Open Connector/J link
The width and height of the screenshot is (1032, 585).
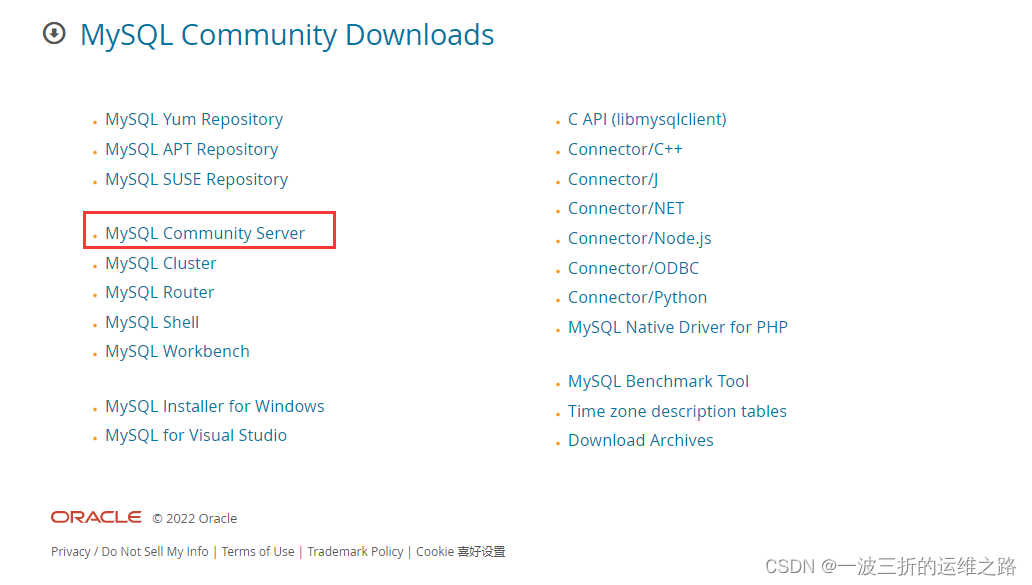pos(613,179)
